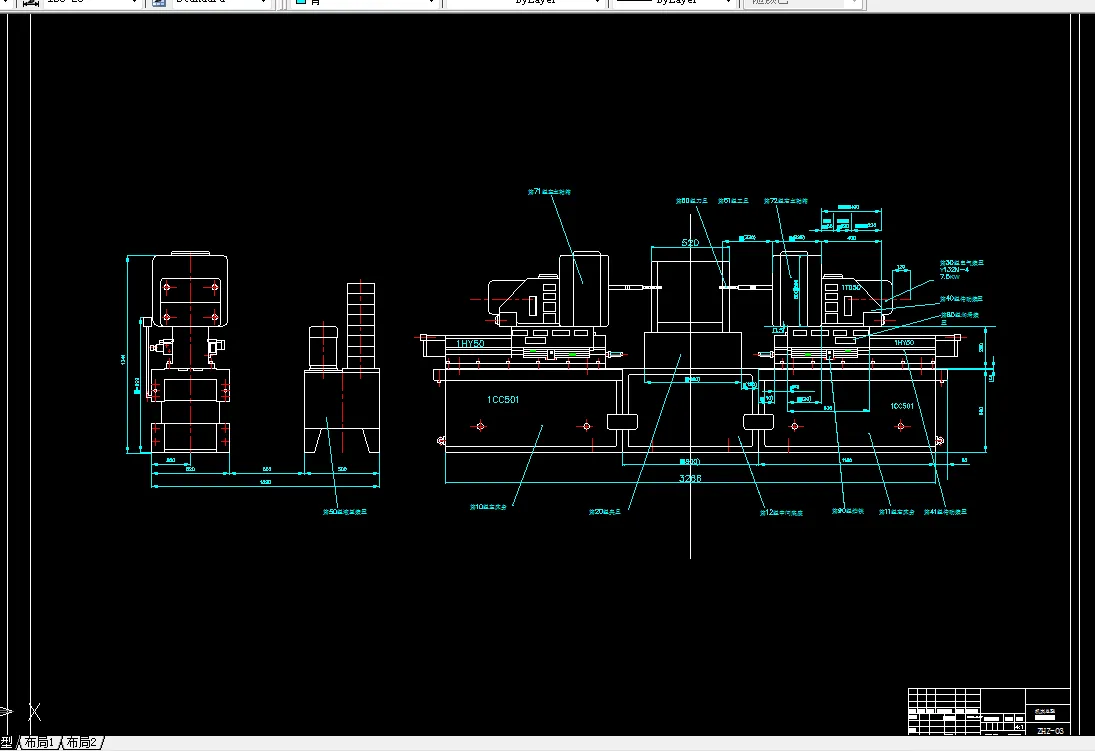Click the 4:1 scale cell in title block
The image size is (1095, 751).
point(1019,727)
